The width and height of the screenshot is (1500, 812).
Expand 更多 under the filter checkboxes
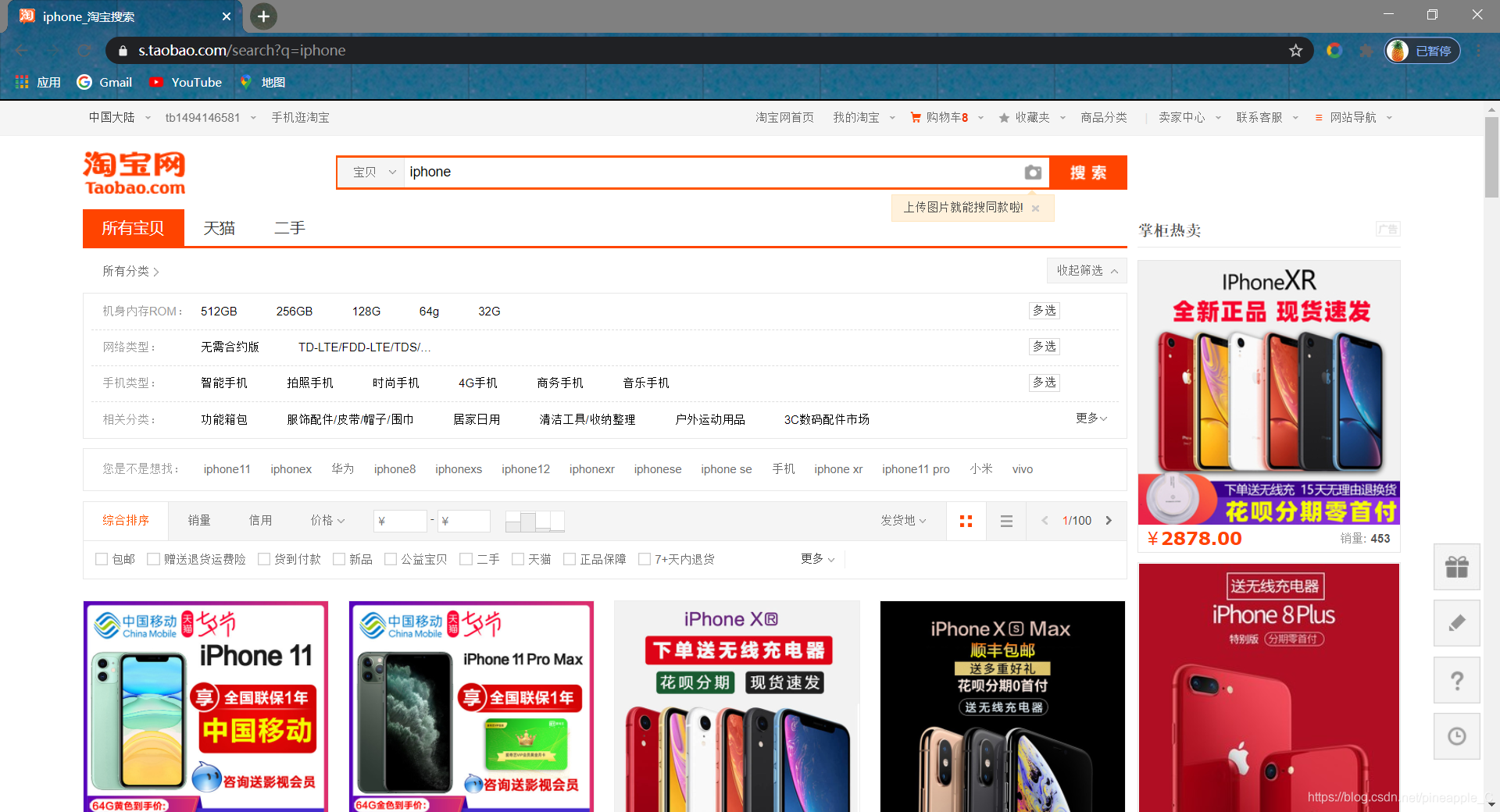tap(816, 559)
